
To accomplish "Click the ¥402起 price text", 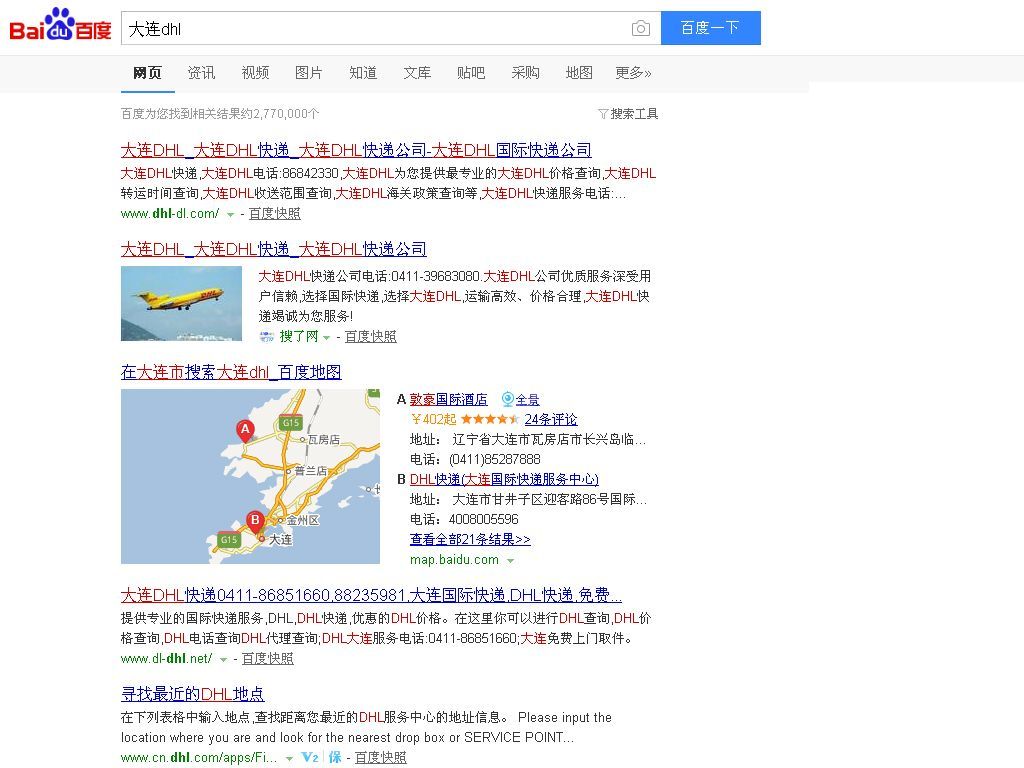I will 434,419.
